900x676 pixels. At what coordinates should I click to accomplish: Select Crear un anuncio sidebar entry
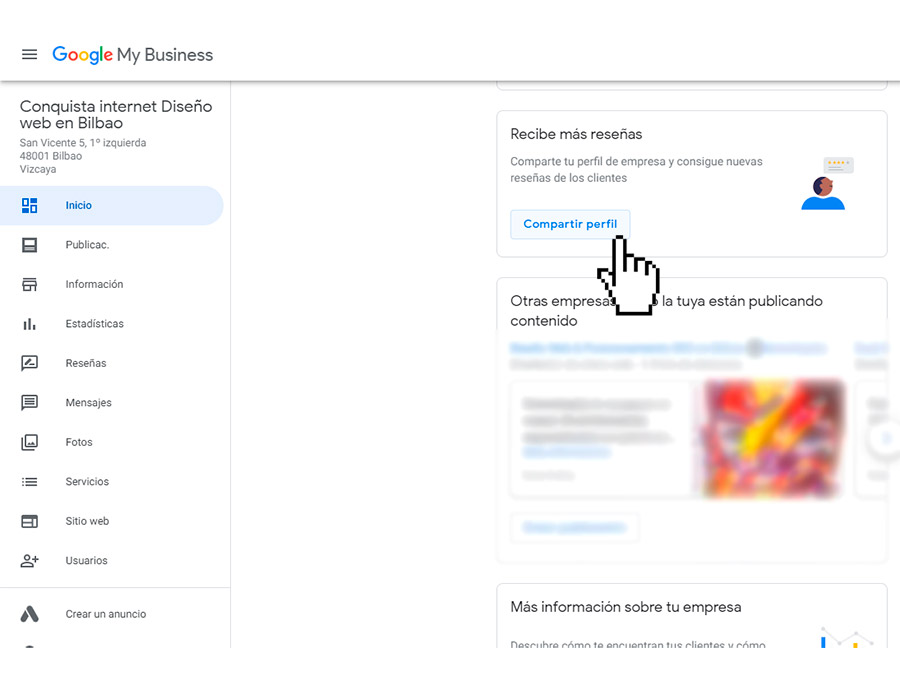pyautogui.click(x=106, y=614)
